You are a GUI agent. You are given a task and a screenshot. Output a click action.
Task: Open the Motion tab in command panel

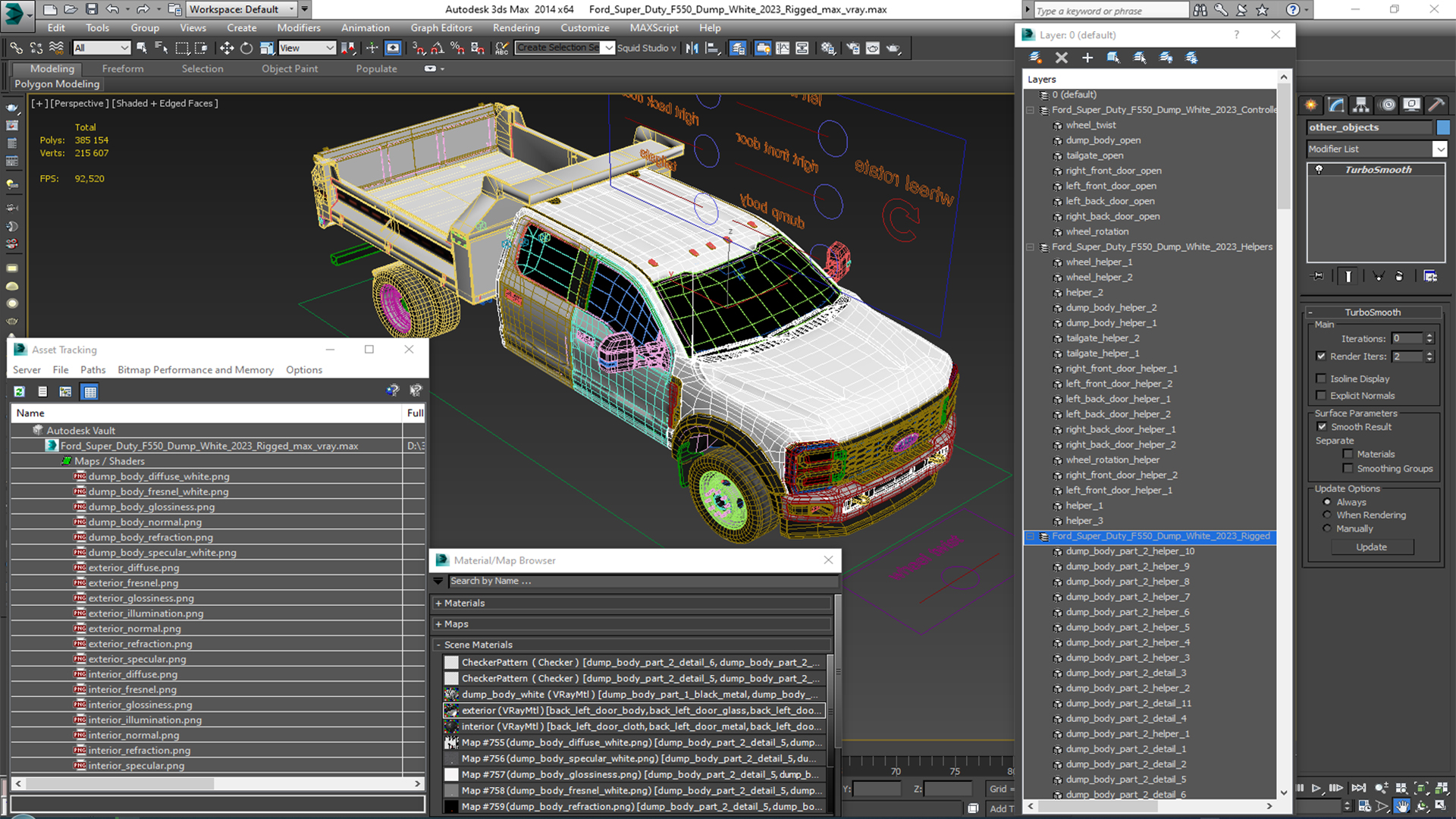(x=1387, y=105)
